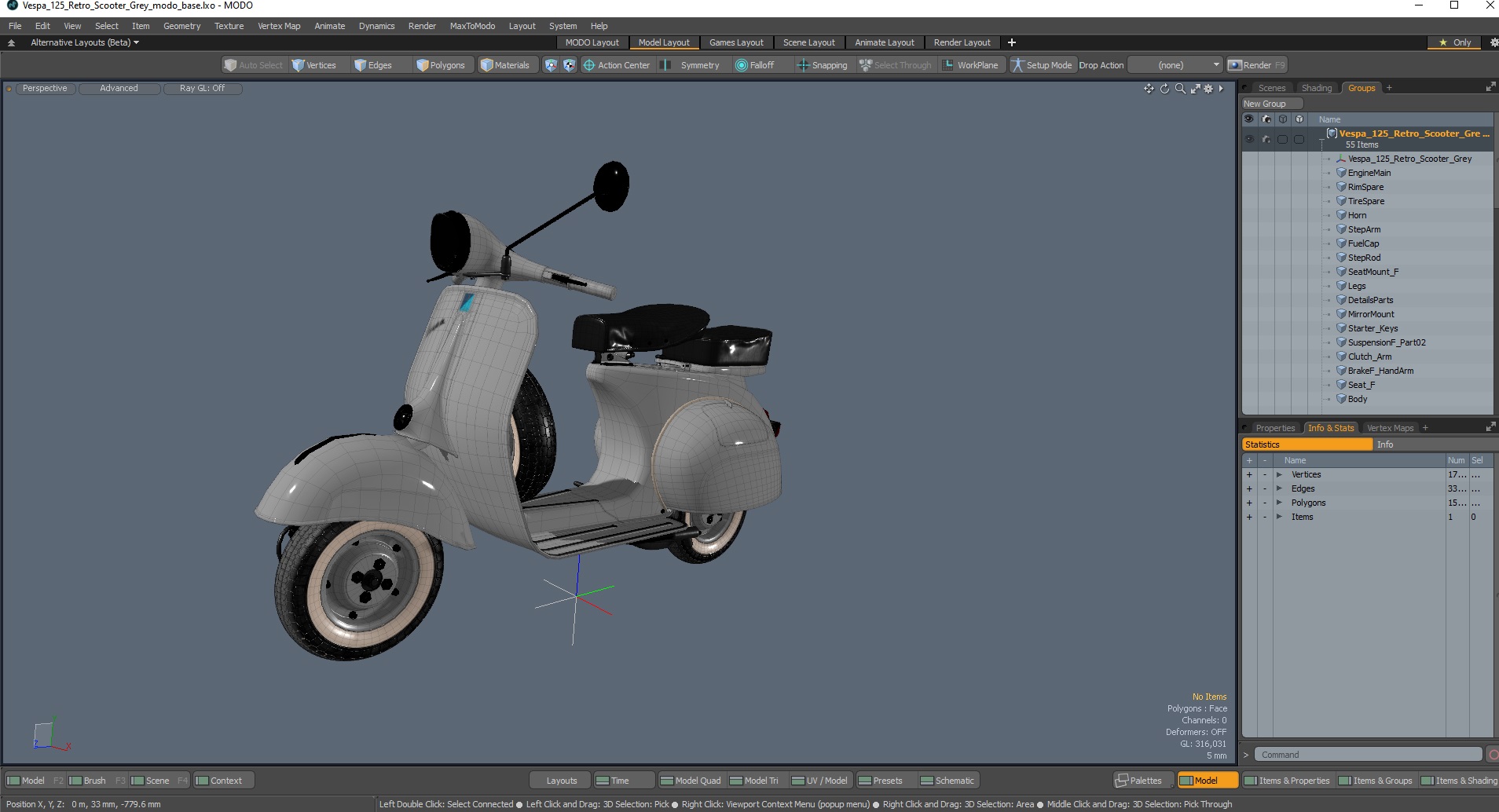The width and height of the screenshot is (1499, 812).
Task: Add new tab in Groups panel
Action: point(1389,88)
